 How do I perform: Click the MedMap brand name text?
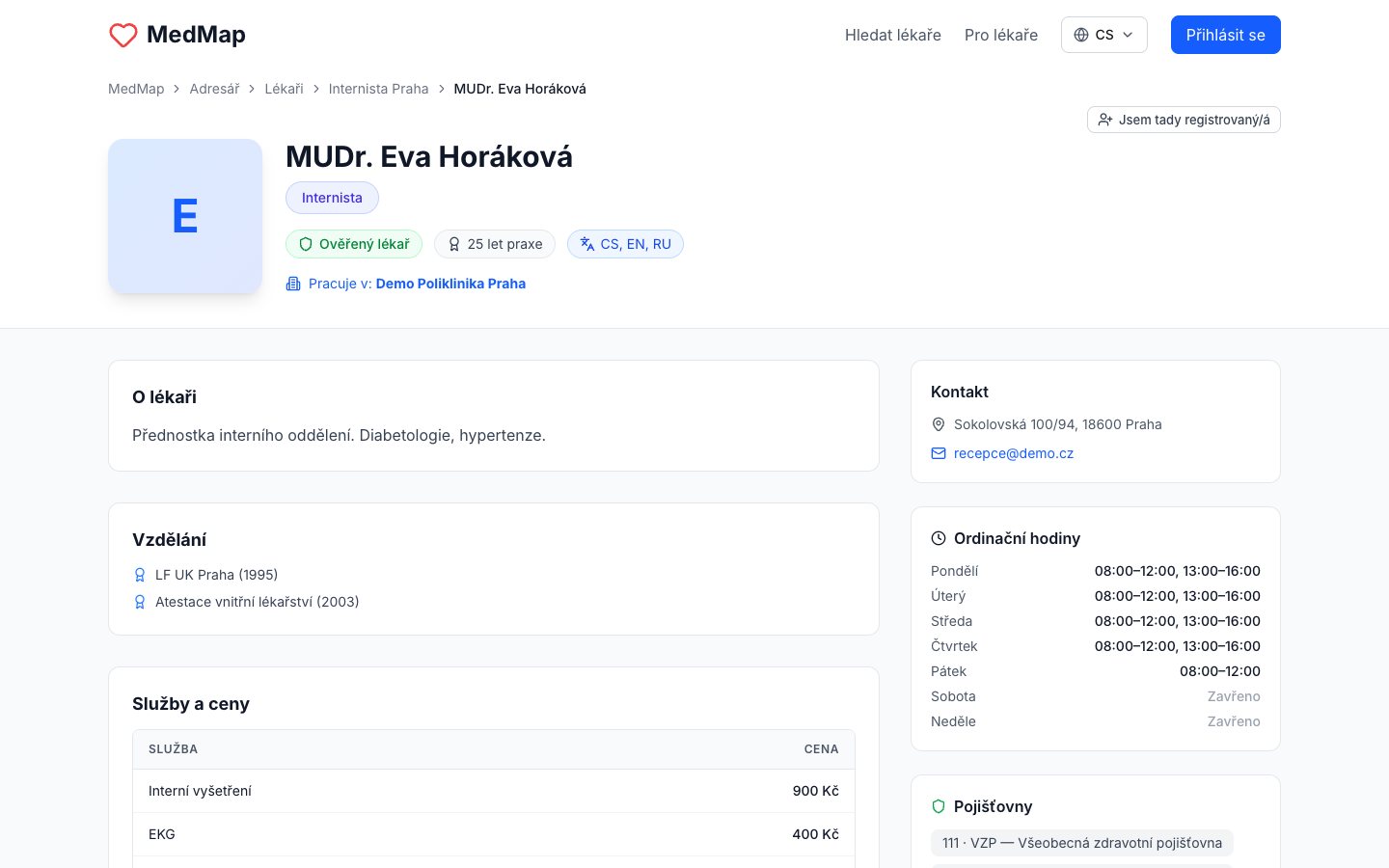196,35
